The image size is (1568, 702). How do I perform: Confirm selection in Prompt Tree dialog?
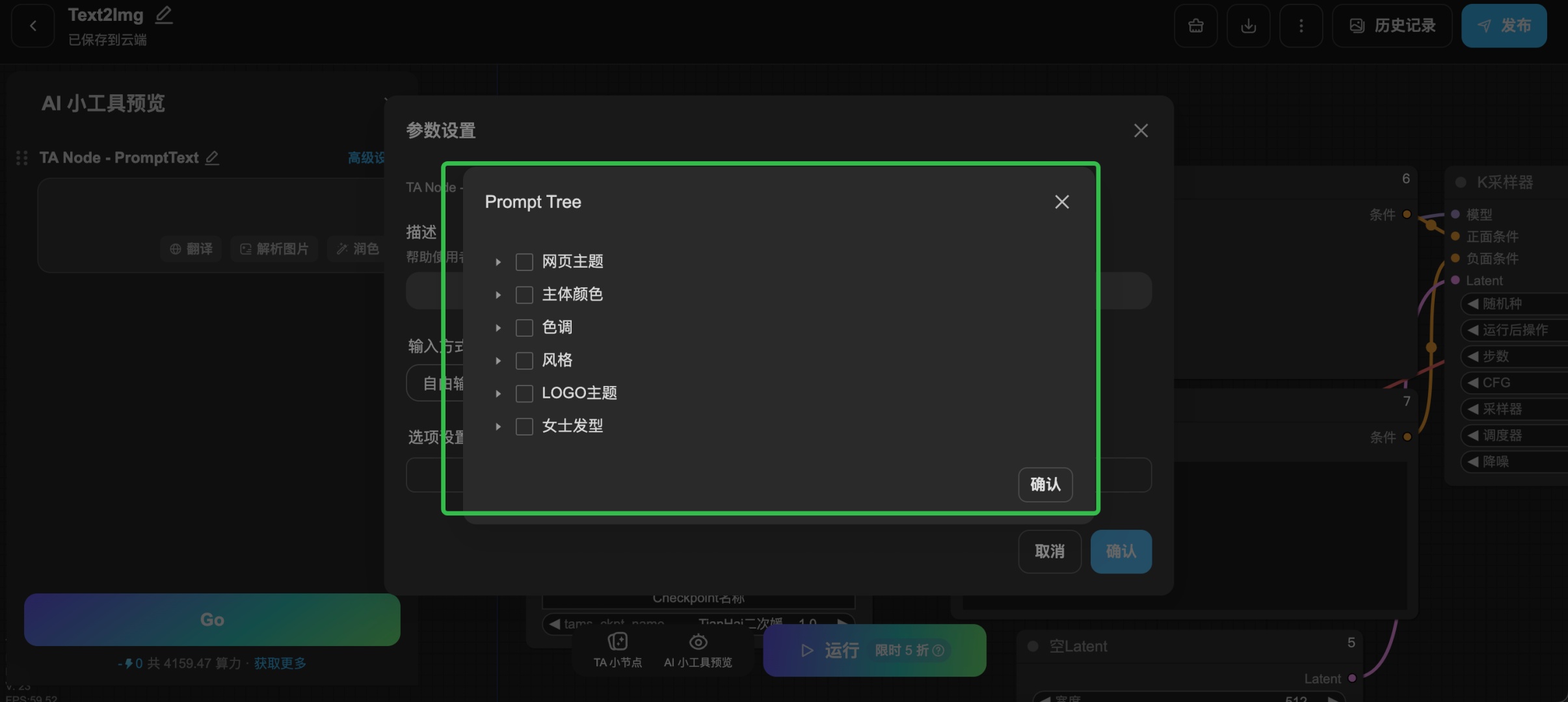1044,484
